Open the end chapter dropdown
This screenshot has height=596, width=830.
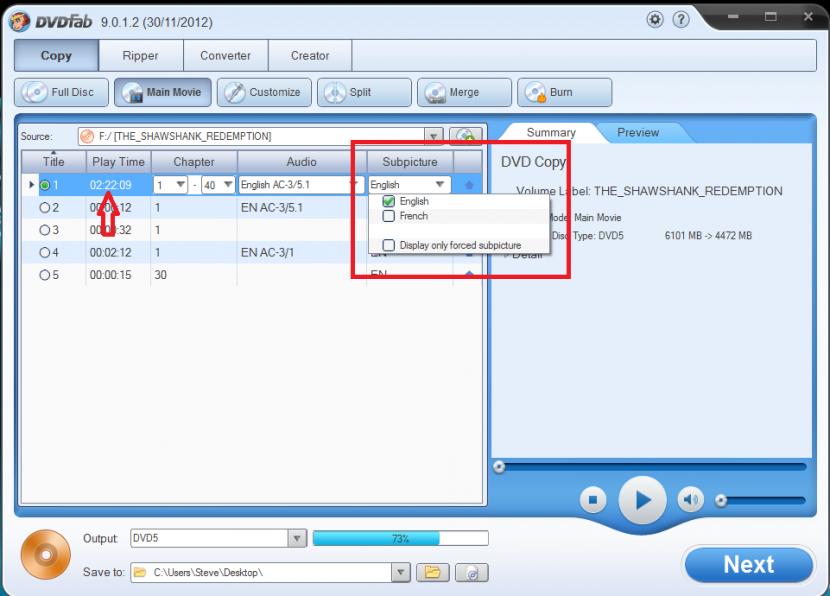click(x=228, y=185)
